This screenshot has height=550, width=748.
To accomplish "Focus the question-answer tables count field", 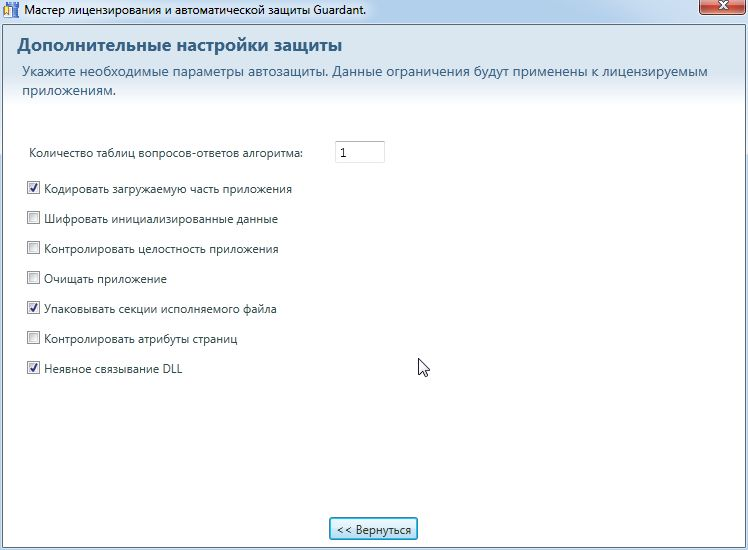I will 359,152.
